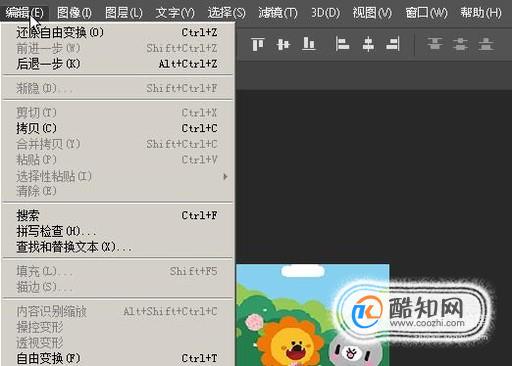The width and height of the screenshot is (512, 366).
Task: Select the distribute top edges icon
Action: 435,44
